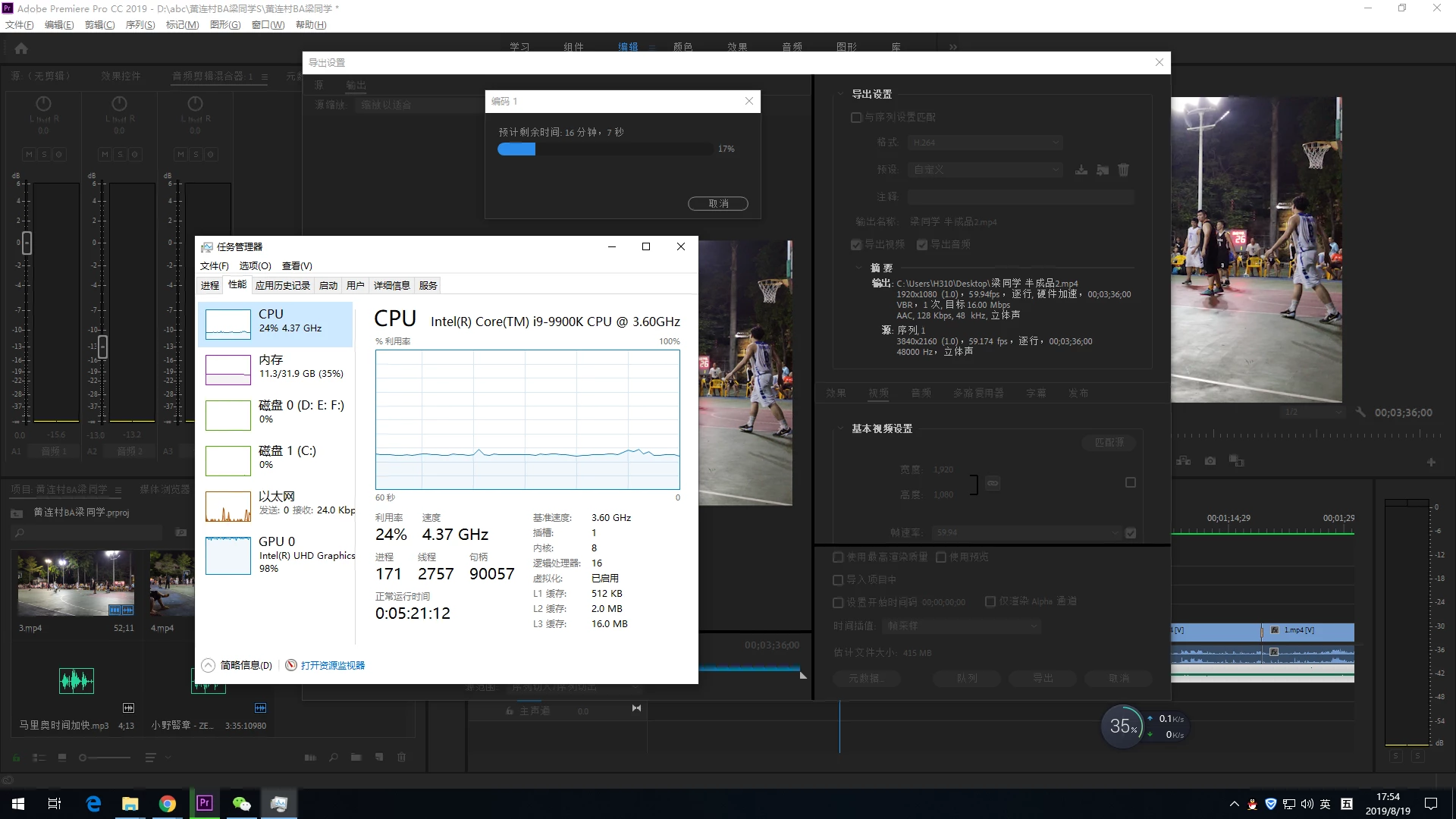This screenshot has height=819, width=1456.
Task: Open Premiere Pro from the taskbar
Action: tap(204, 803)
